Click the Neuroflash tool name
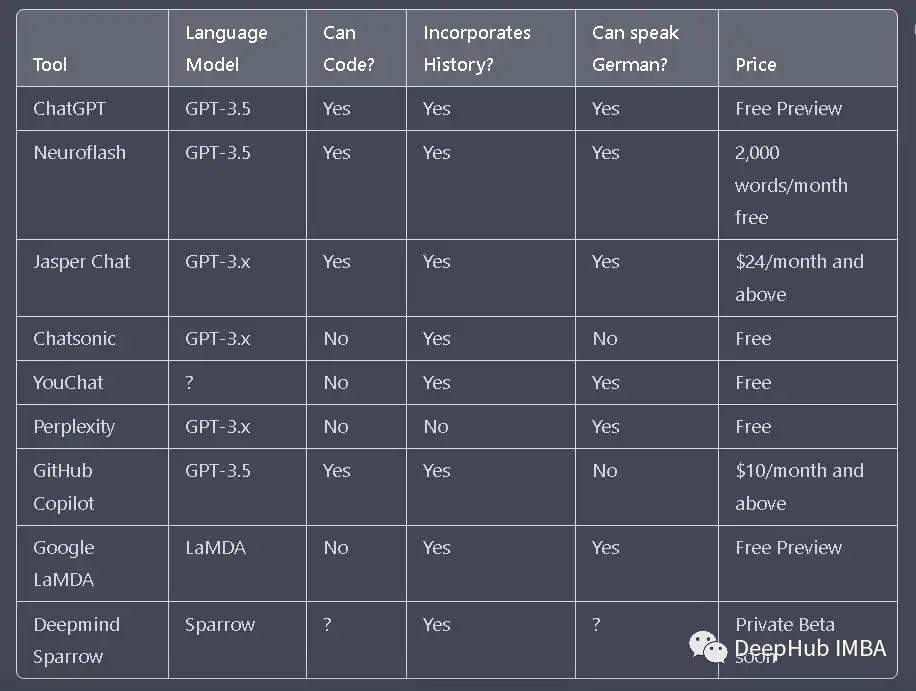Screen dimensions: 916x691 (79, 153)
